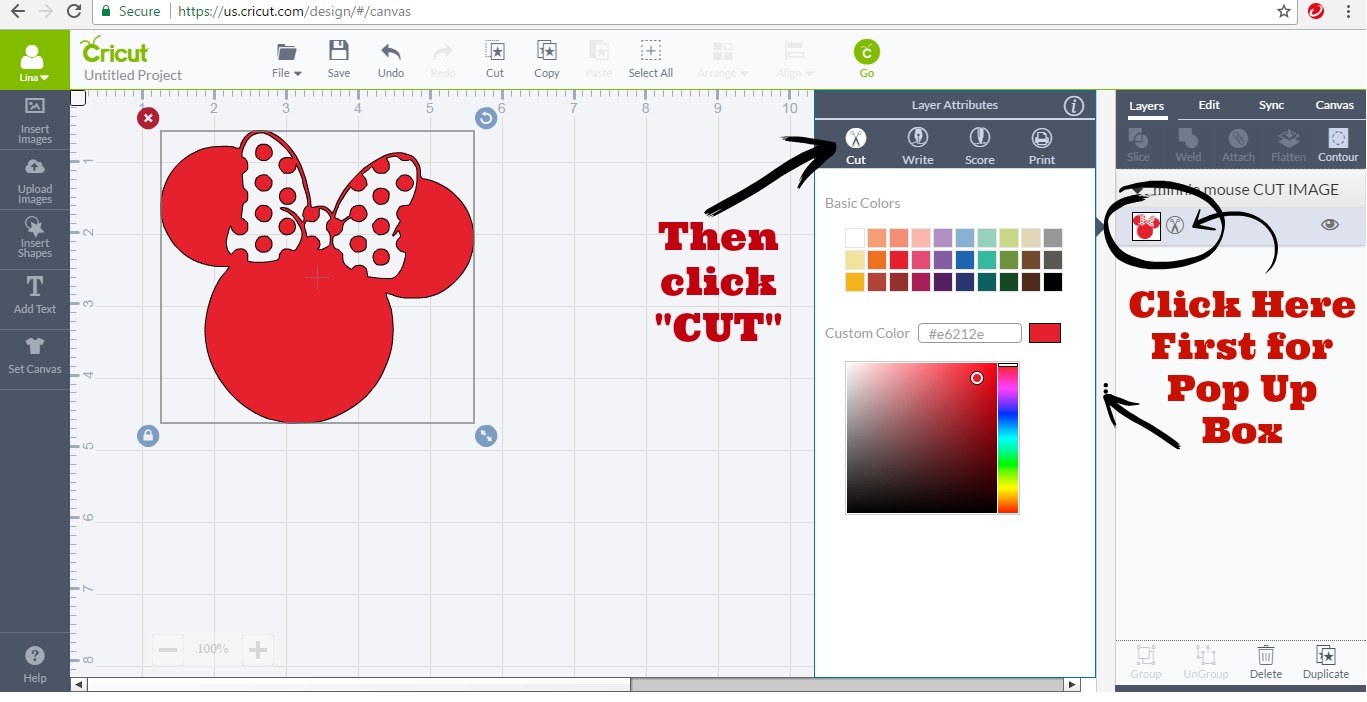Switch to the Canvas tab
1367x702 pixels.
[x=1334, y=105]
